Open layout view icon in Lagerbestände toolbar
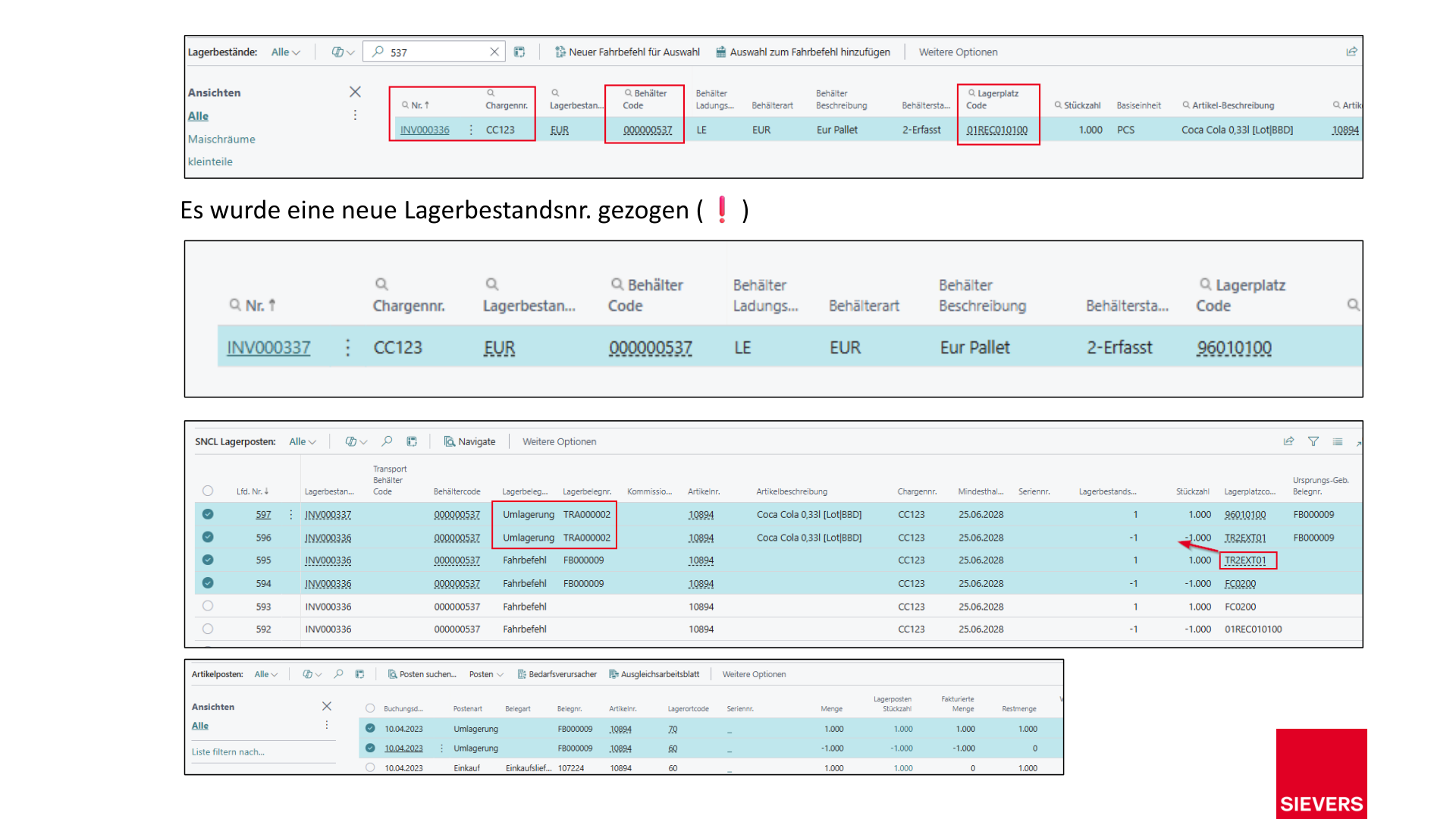 point(519,52)
